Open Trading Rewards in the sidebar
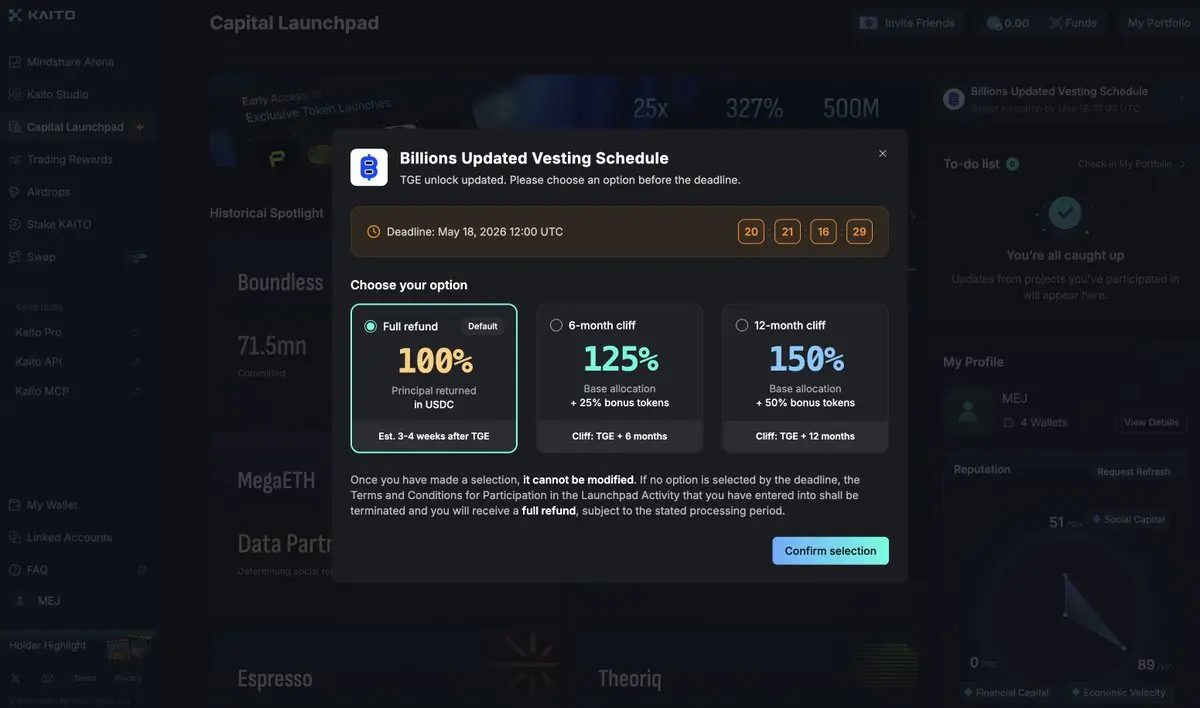The width and height of the screenshot is (1200, 708). click(x=69, y=159)
